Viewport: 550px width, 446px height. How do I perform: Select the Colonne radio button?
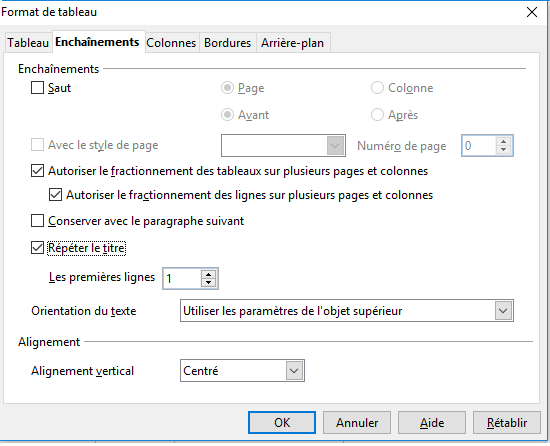377,88
